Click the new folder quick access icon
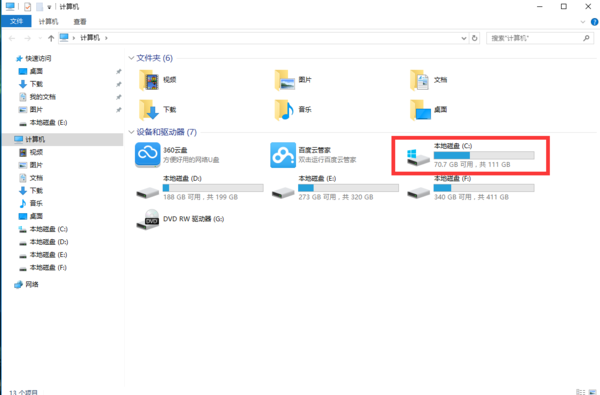600x395 pixels. [39, 7]
